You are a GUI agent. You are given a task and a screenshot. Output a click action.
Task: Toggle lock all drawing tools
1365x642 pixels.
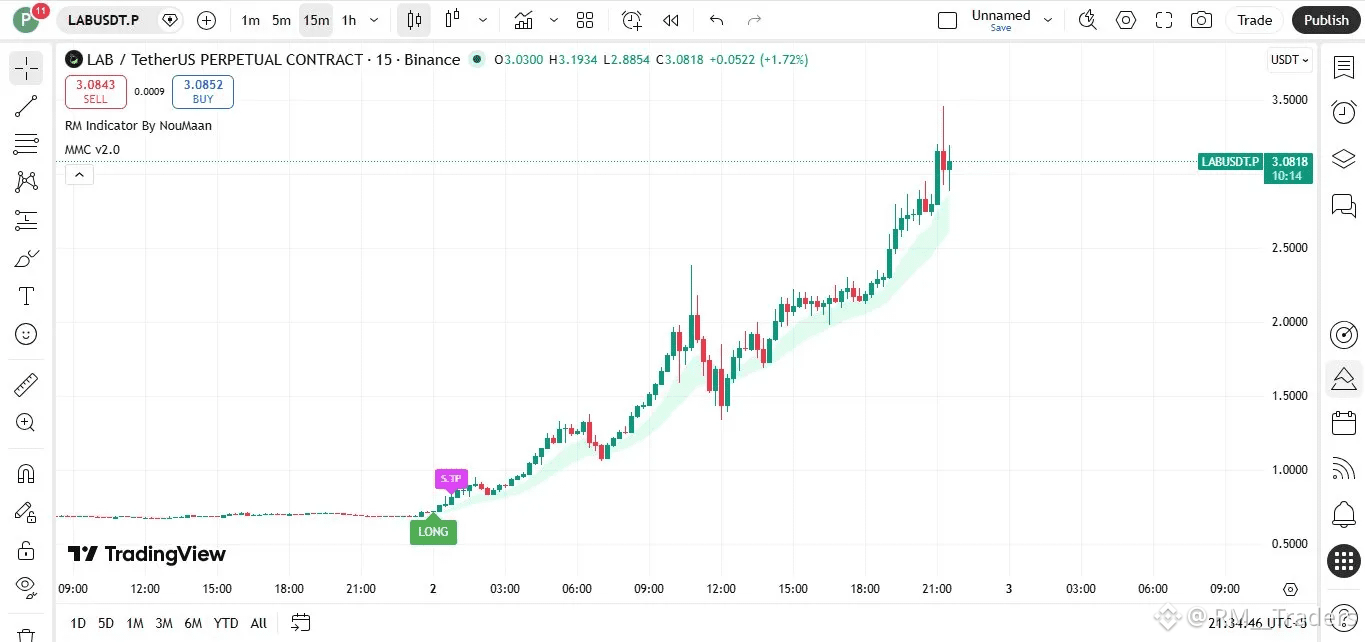[26, 549]
